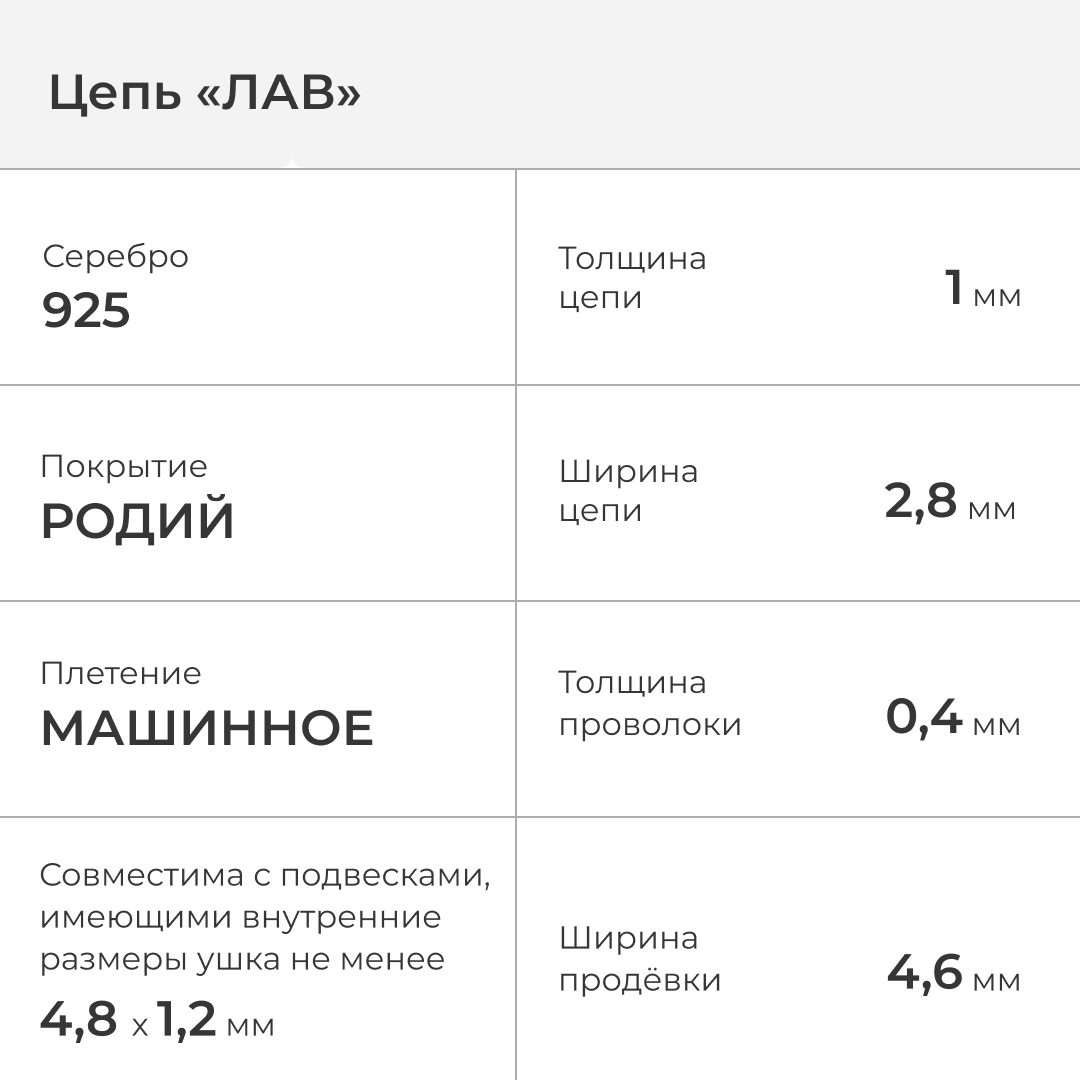Select the «Покрытие» label
The image size is (1080, 1080).
coord(124,466)
